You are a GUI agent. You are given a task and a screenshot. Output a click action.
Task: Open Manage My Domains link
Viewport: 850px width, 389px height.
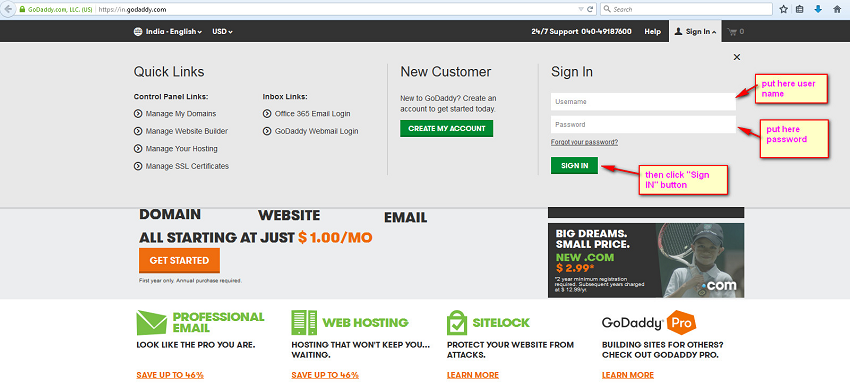click(x=181, y=114)
